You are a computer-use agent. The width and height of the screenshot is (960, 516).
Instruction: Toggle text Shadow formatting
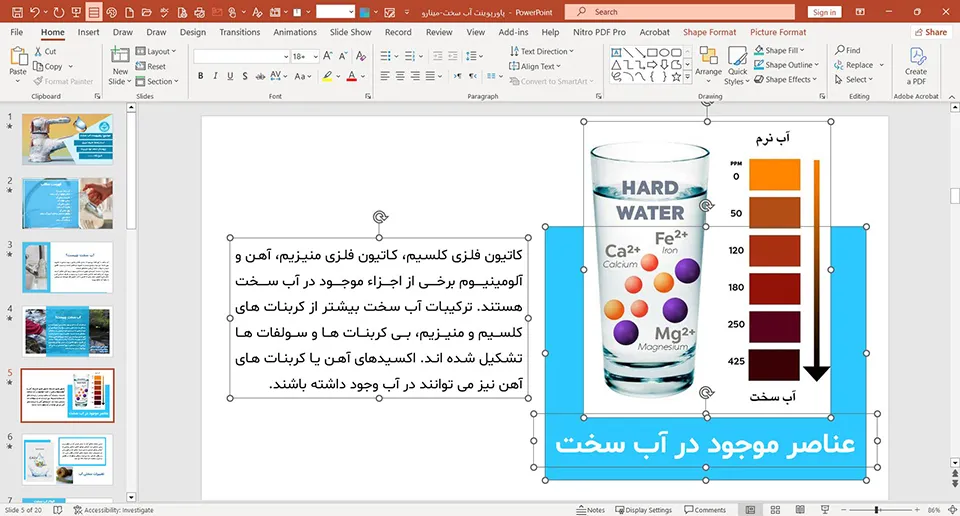pyautogui.click(x=244, y=76)
